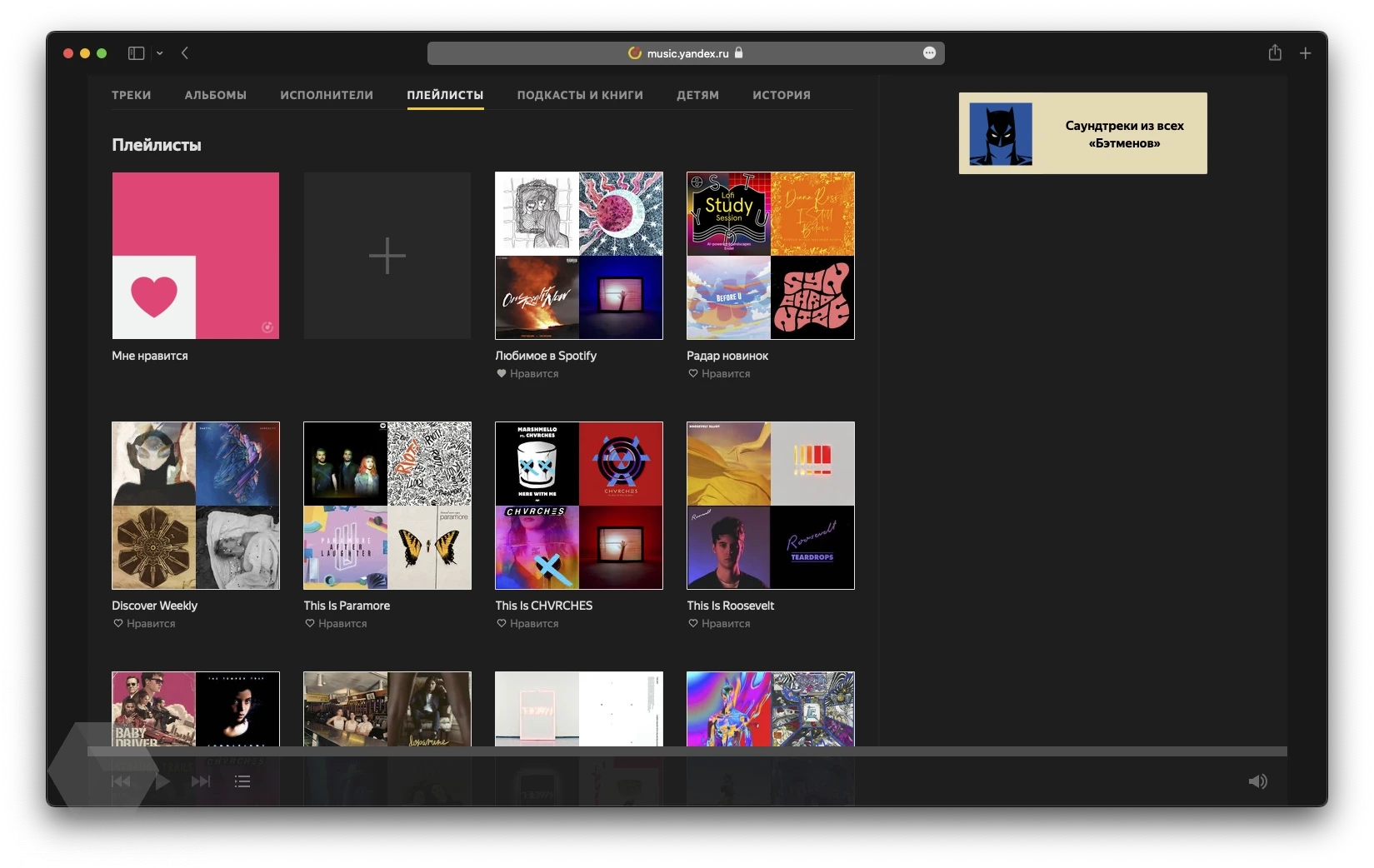
Task: Go back with the back chevron
Action: [x=185, y=53]
